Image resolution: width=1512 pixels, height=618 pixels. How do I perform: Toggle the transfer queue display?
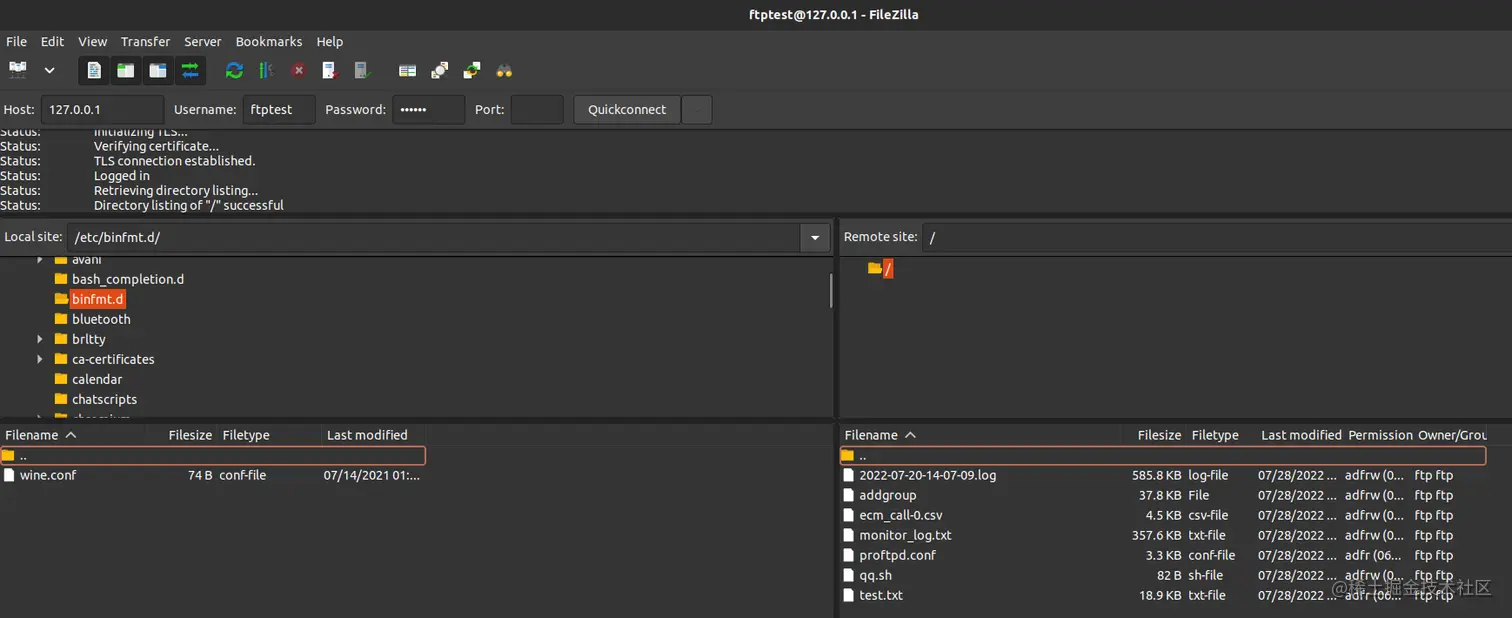coord(190,70)
